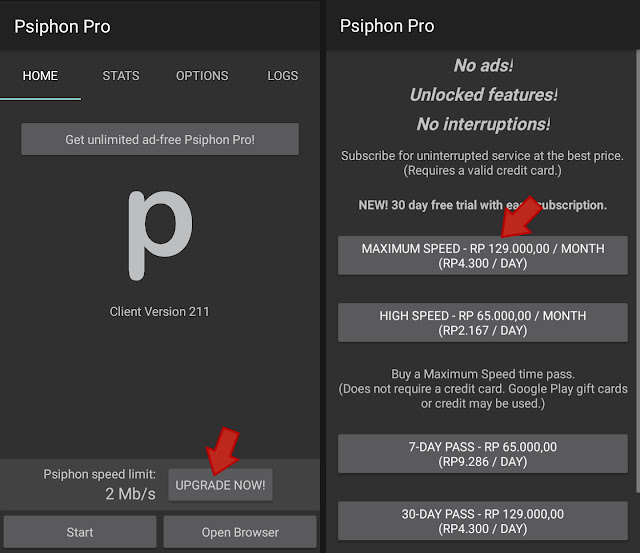Click red arrow above Maximum Speed plan
Viewport: 640px width, 553px height.
(x=521, y=217)
